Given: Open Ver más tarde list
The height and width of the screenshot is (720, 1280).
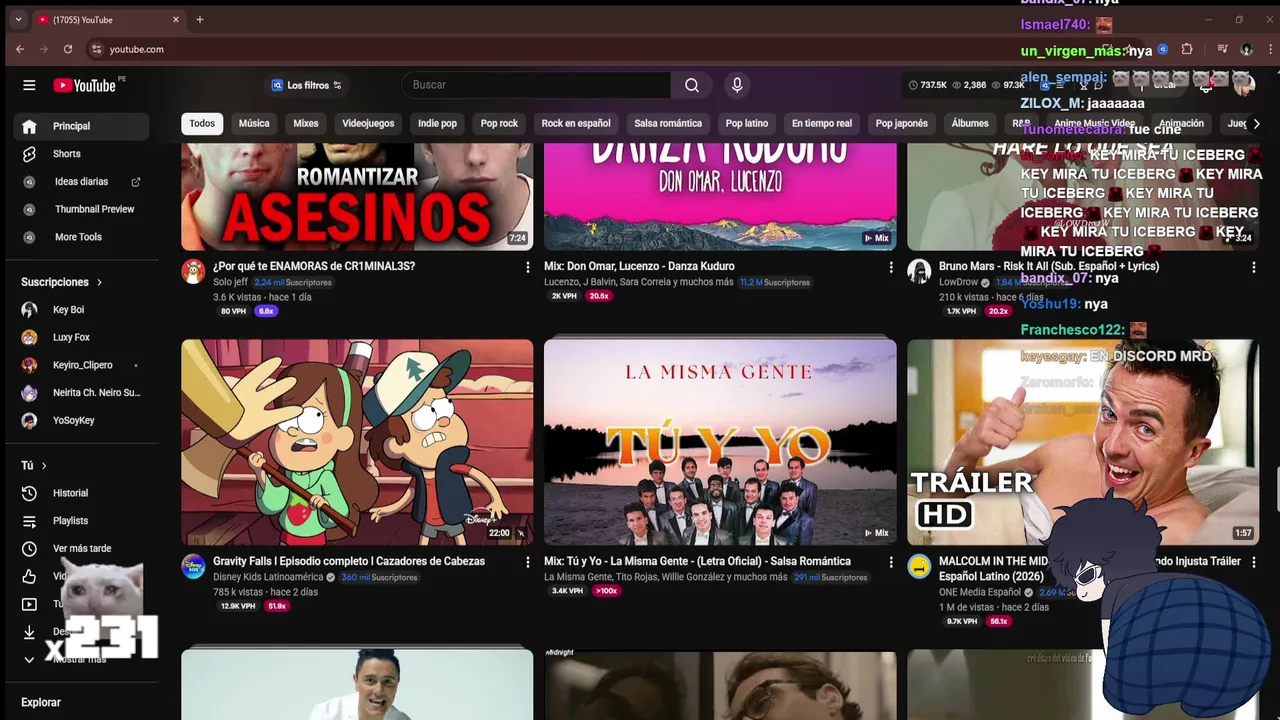Looking at the screenshot, I should click(x=81, y=548).
